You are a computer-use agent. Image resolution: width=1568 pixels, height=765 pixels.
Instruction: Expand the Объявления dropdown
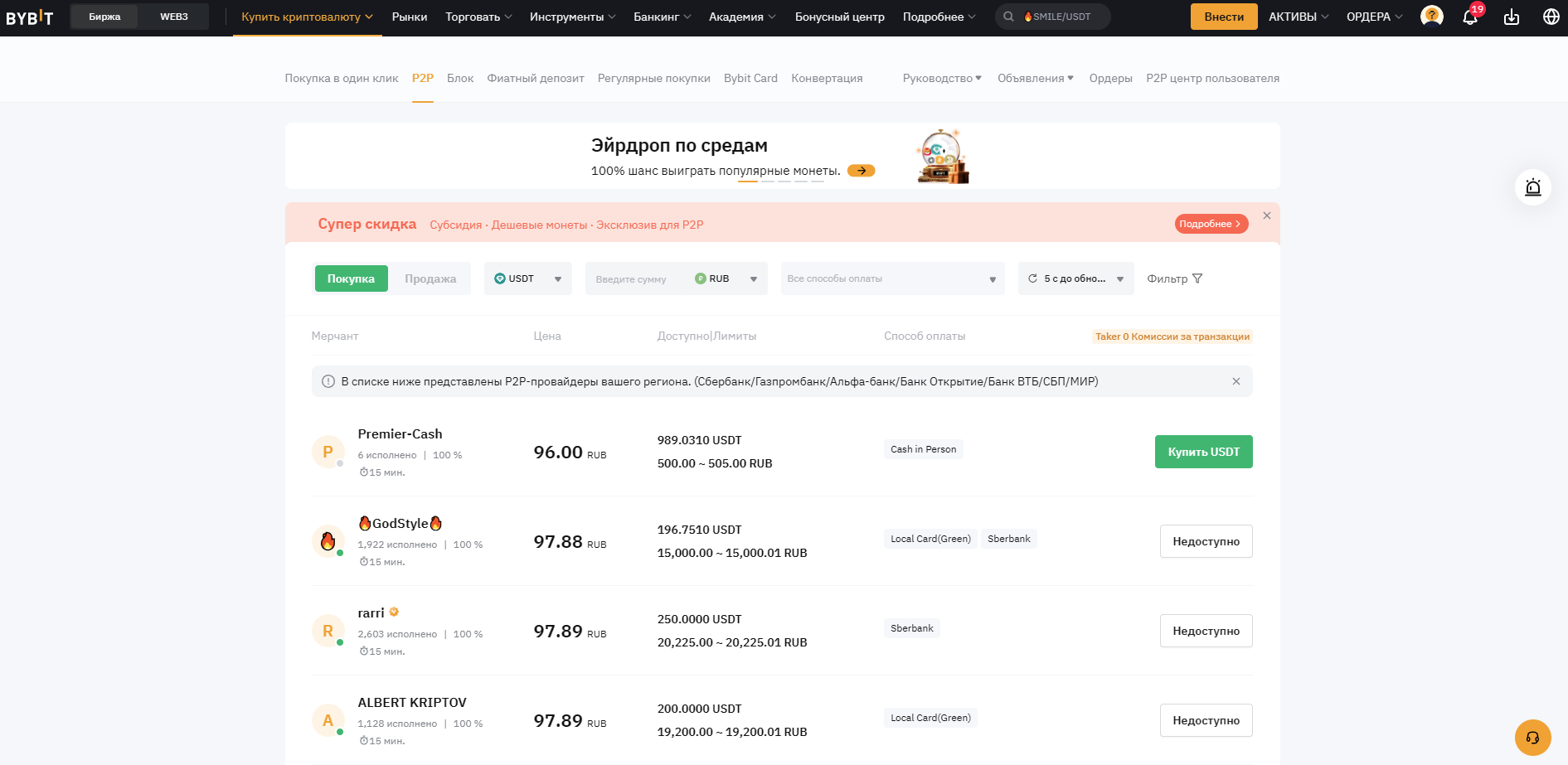[1036, 78]
